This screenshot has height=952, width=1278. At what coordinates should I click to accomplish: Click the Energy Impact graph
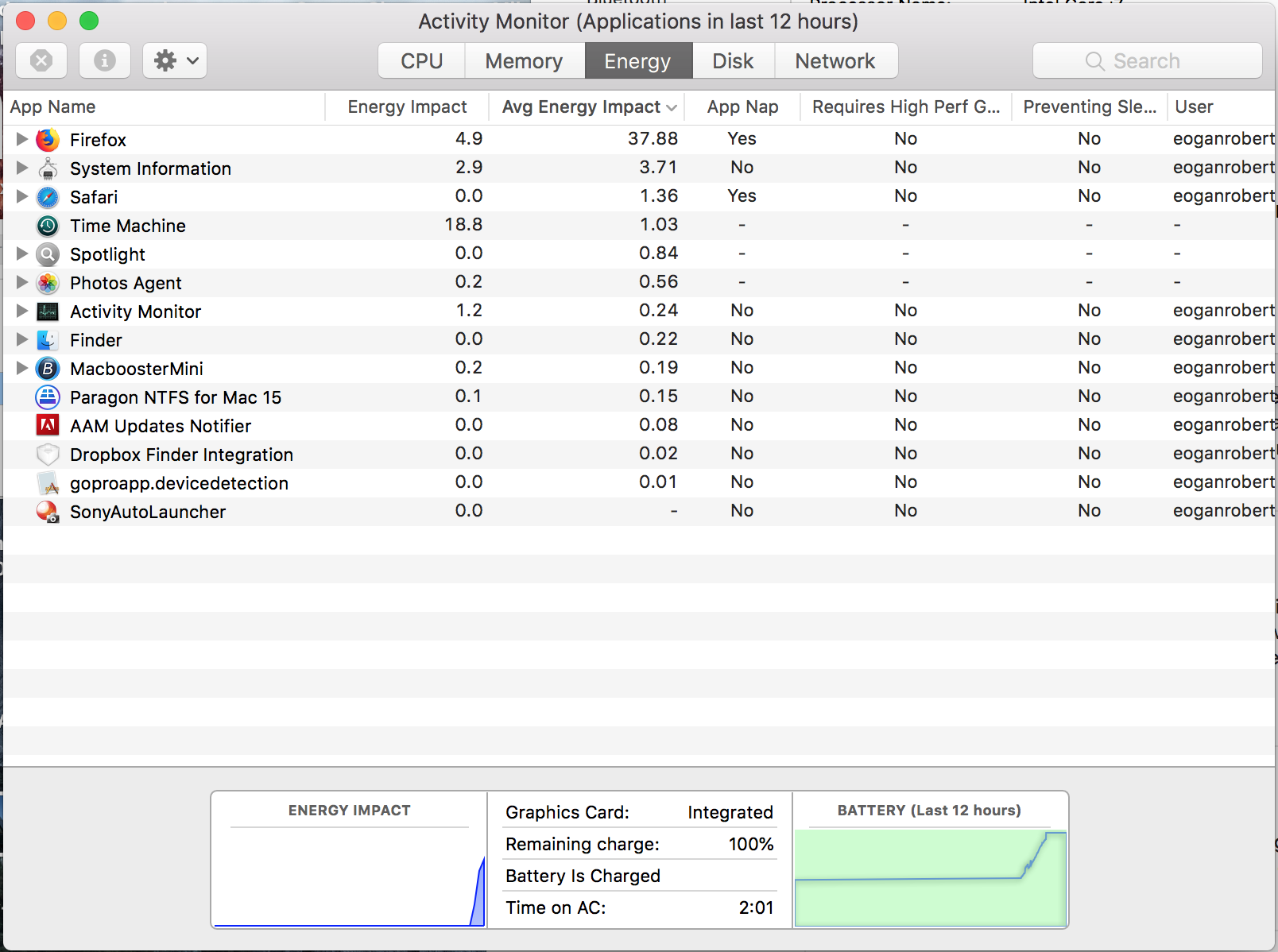tap(350, 877)
